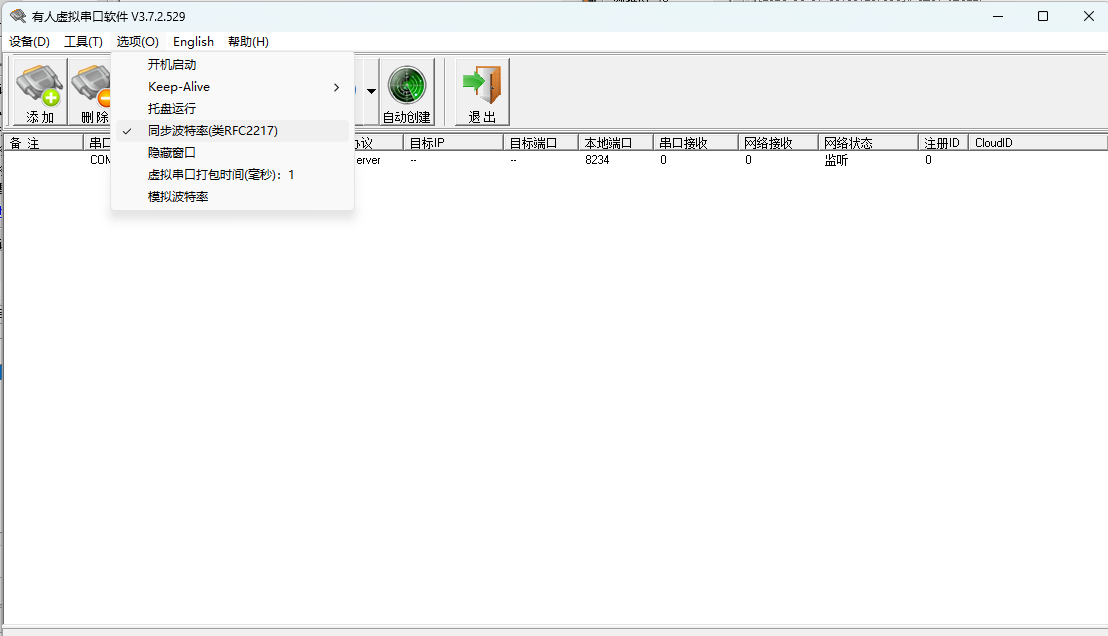Click the 监听 network status cell
Viewport: 1108px width, 636px height.
coord(836,160)
